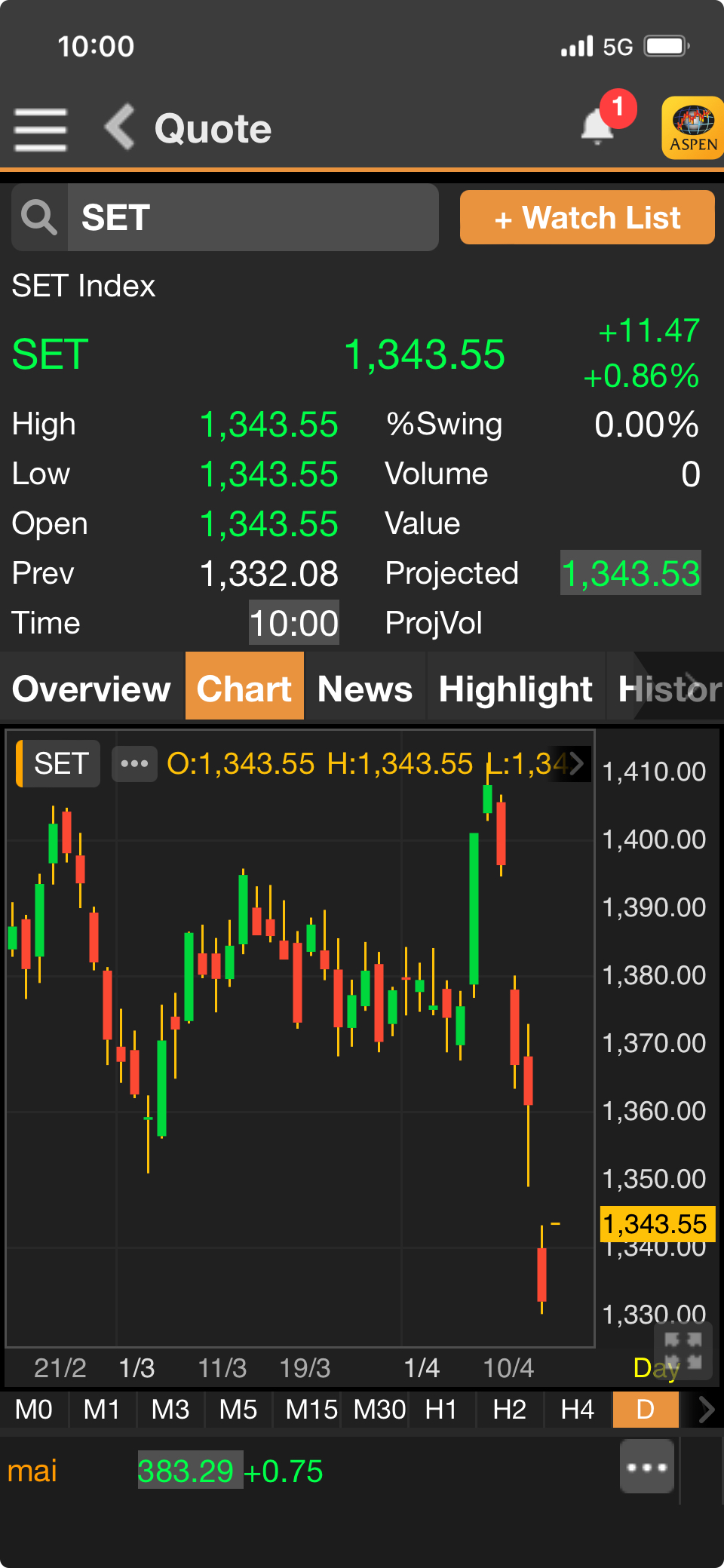Open the News tab
This screenshot has height=1568, width=724.
coord(365,689)
